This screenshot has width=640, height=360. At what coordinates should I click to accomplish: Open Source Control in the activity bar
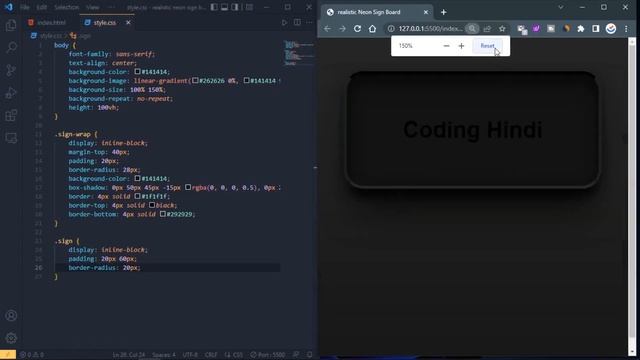[x=11, y=70]
